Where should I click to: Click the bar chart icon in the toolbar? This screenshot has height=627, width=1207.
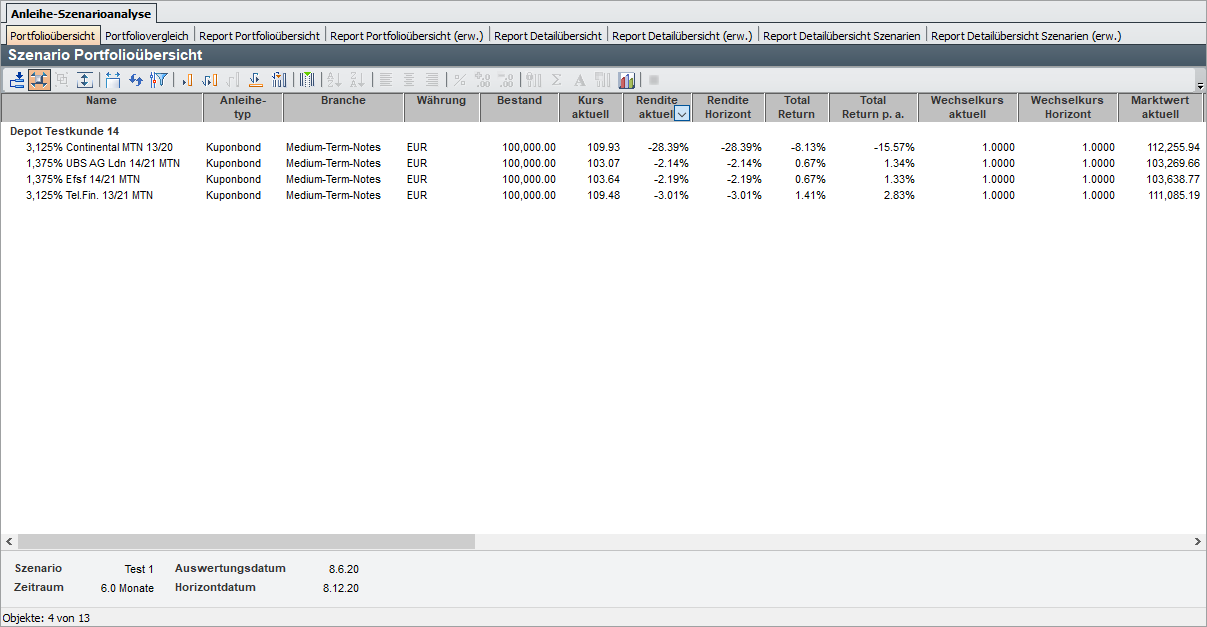[627, 80]
